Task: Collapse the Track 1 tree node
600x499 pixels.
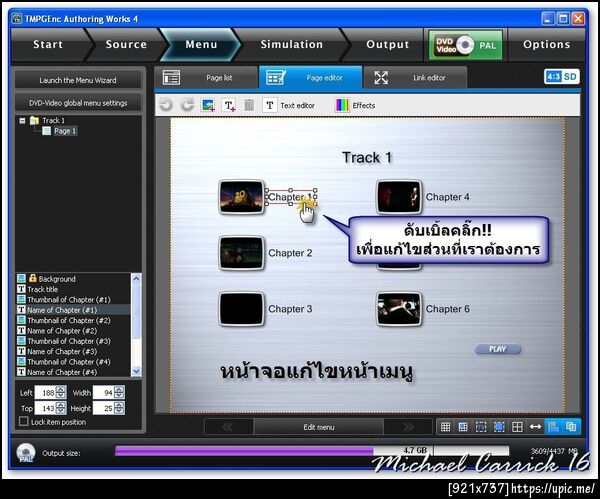Action: pyautogui.click(x=22, y=121)
